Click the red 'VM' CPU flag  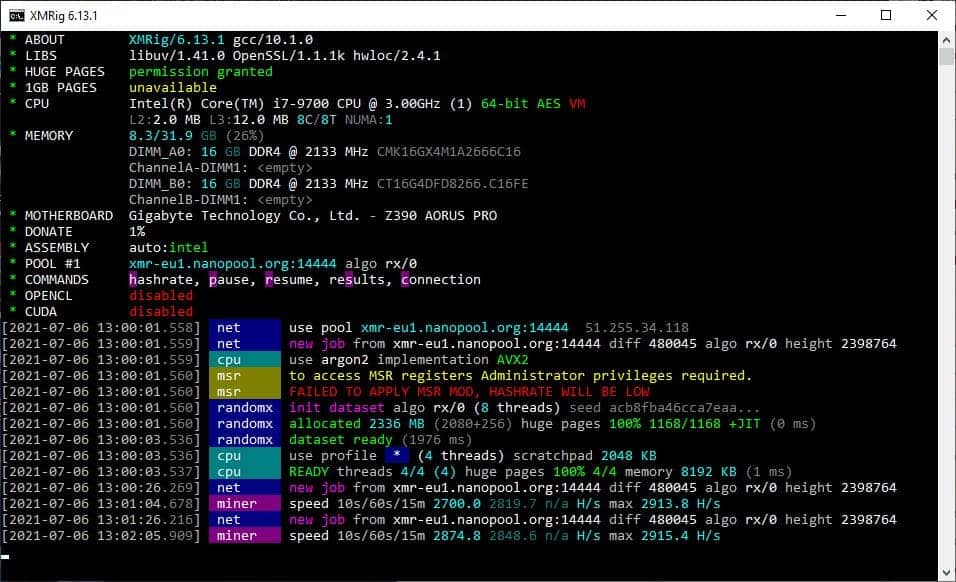point(577,104)
